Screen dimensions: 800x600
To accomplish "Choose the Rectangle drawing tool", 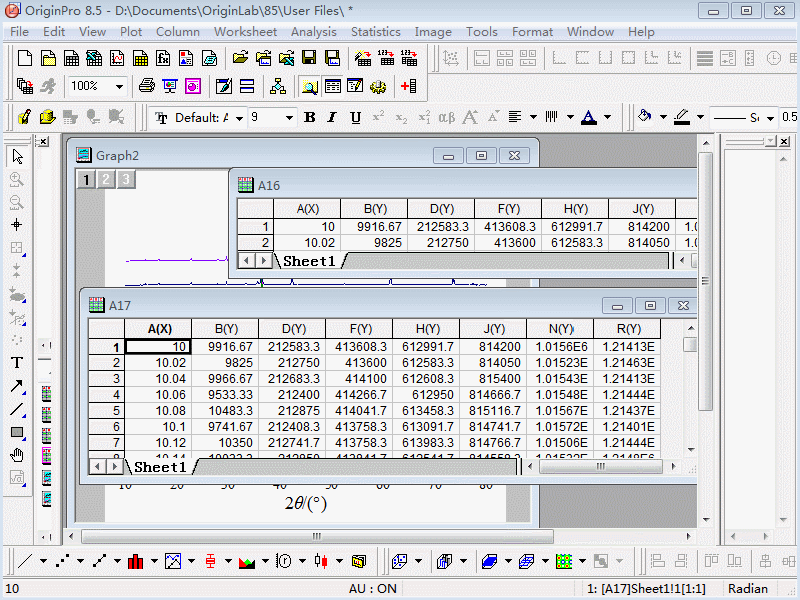I will [17, 432].
